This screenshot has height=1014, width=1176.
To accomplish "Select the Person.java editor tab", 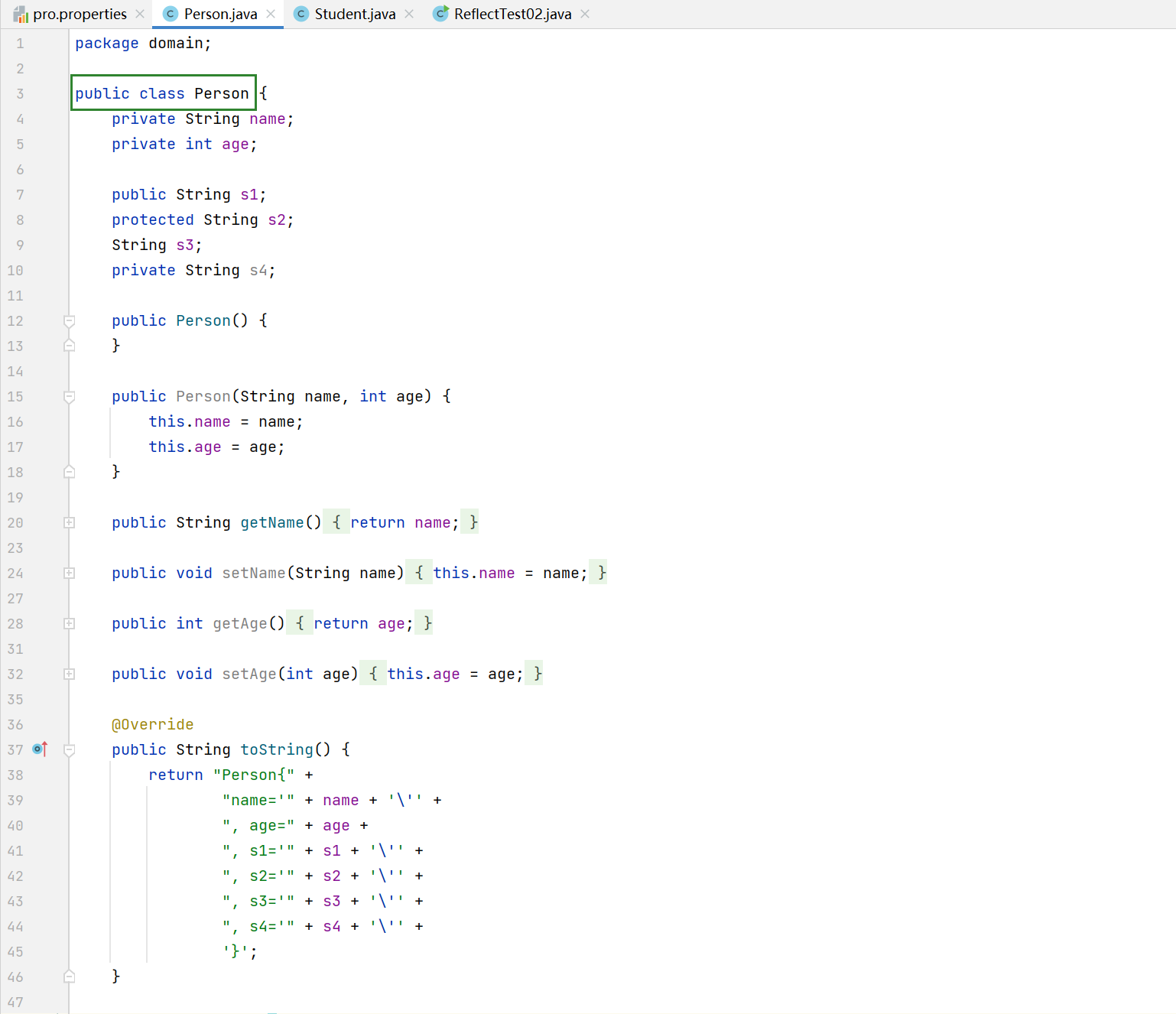I will (x=220, y=14).
